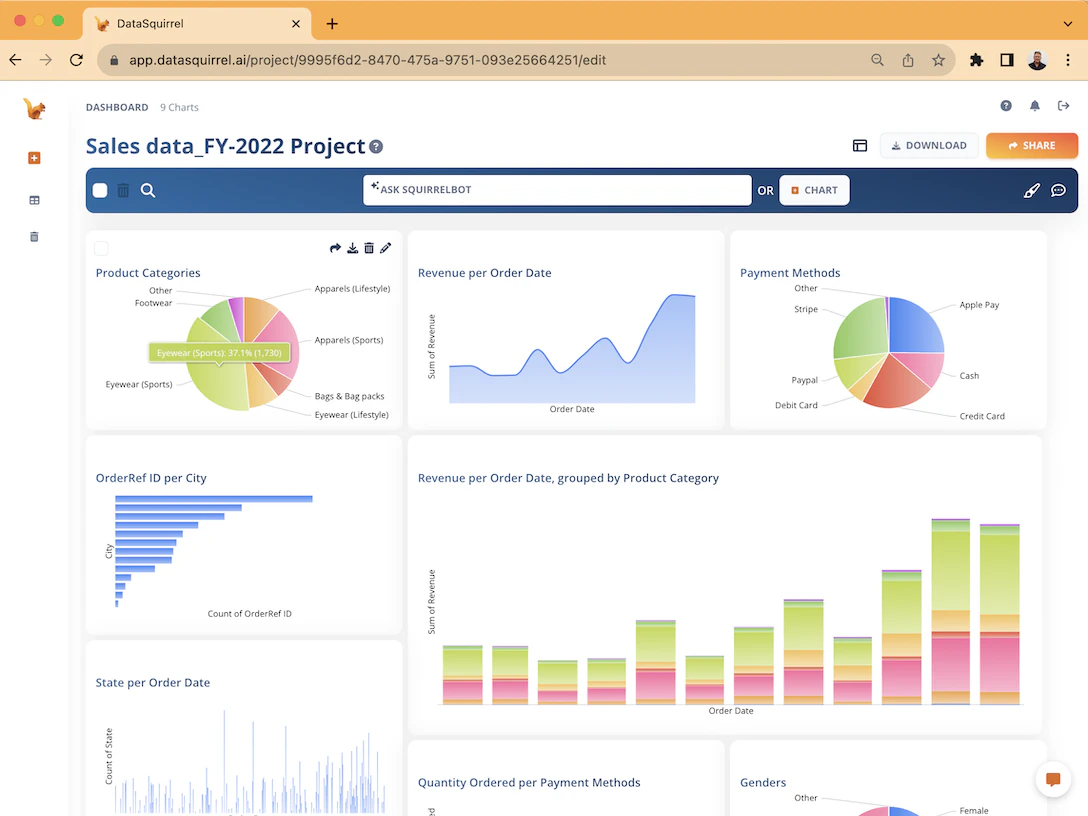
Task: Click the "Bags & Bag packs" pie label
Action: [350, 396]
